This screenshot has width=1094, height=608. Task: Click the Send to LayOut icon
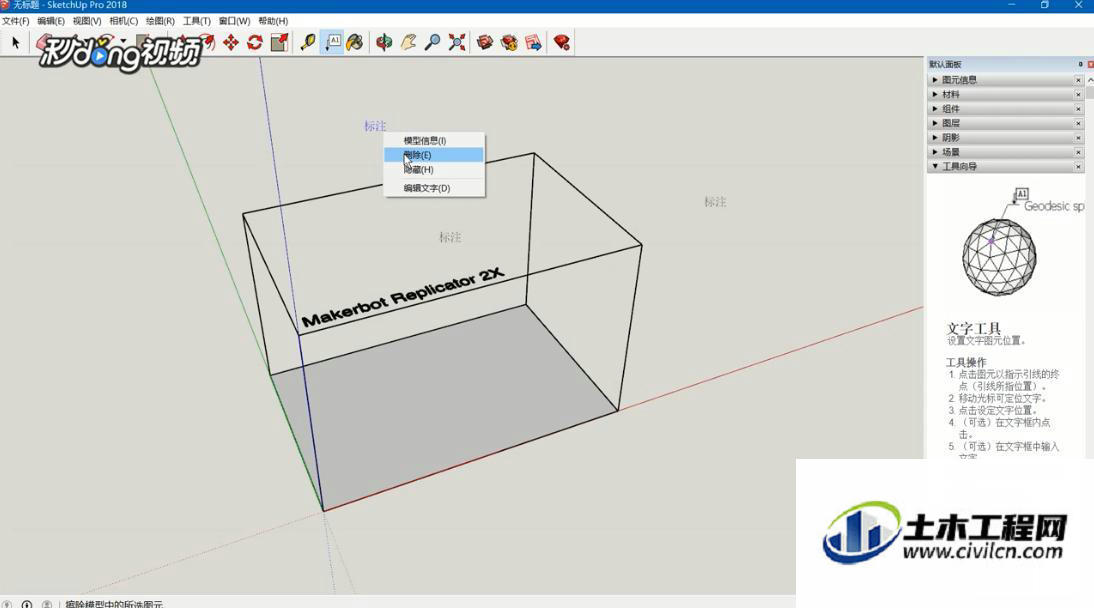click(x=534, y=43)
